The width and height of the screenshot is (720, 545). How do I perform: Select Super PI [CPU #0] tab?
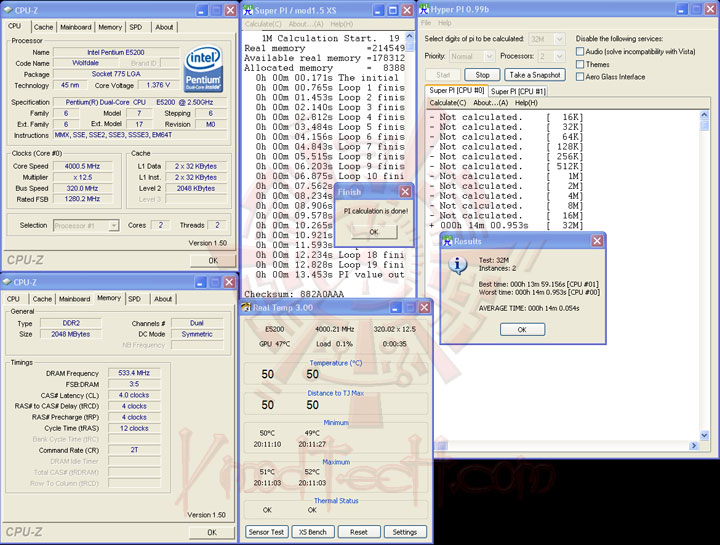pos(457,90)
